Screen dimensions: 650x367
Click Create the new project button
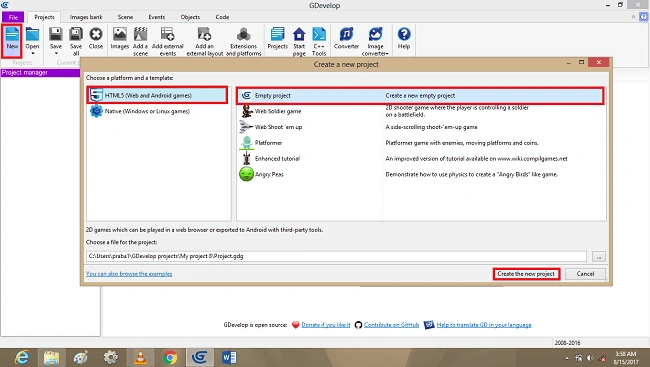coord(526,274)
